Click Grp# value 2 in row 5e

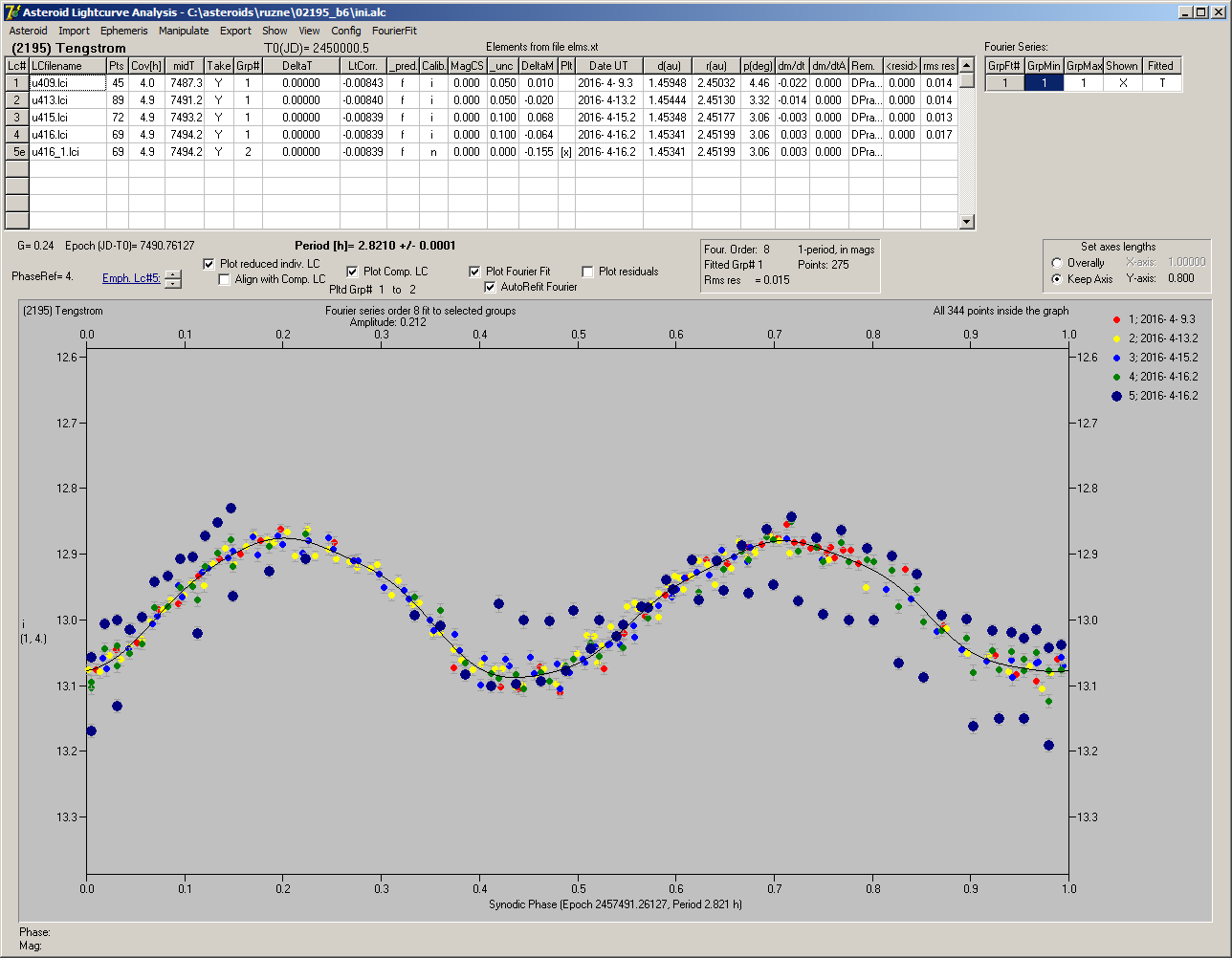pyautogui.click(x=248, y=152)
